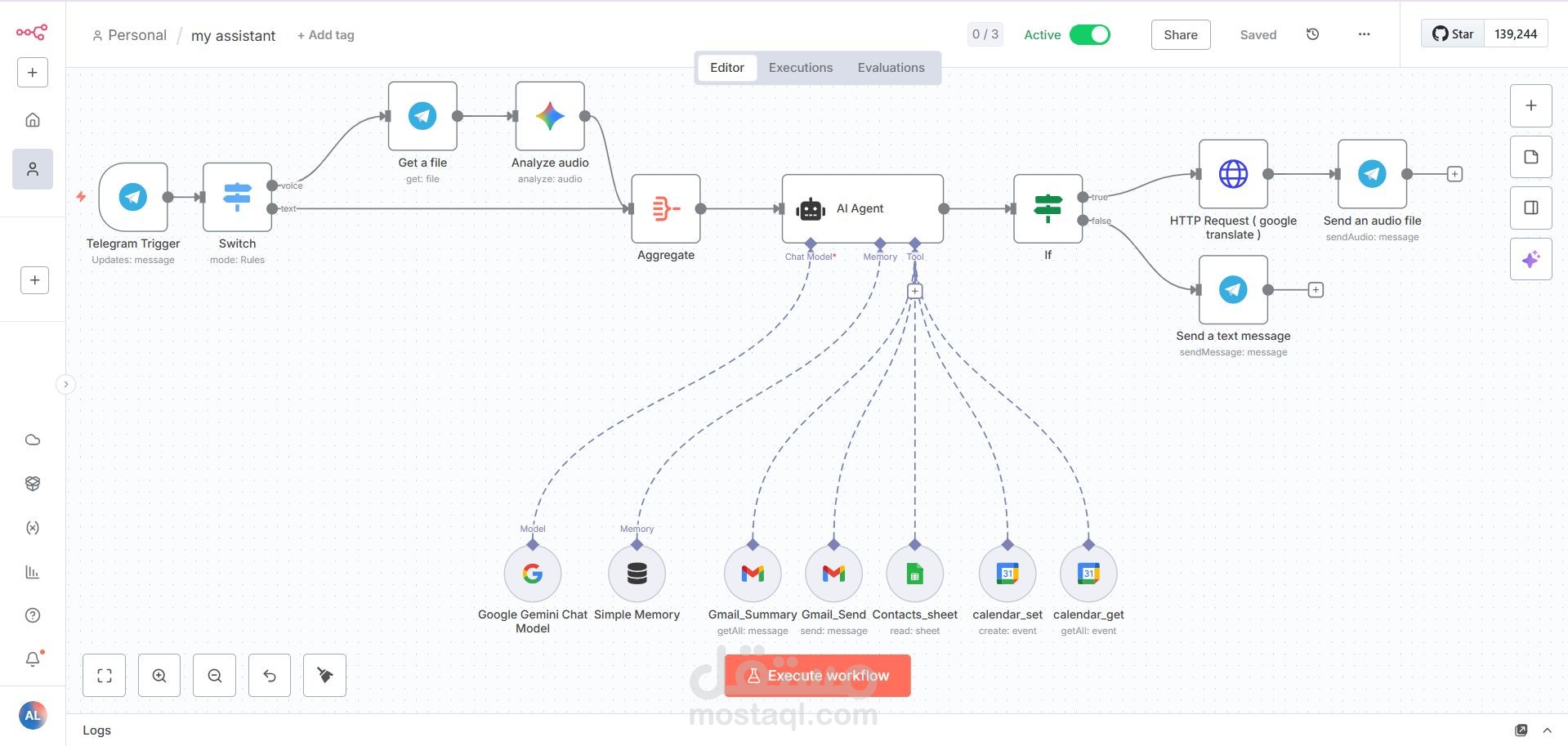Click the GitHub Star button
The height and width of the screenshot is (746, 1568).
1453,34
